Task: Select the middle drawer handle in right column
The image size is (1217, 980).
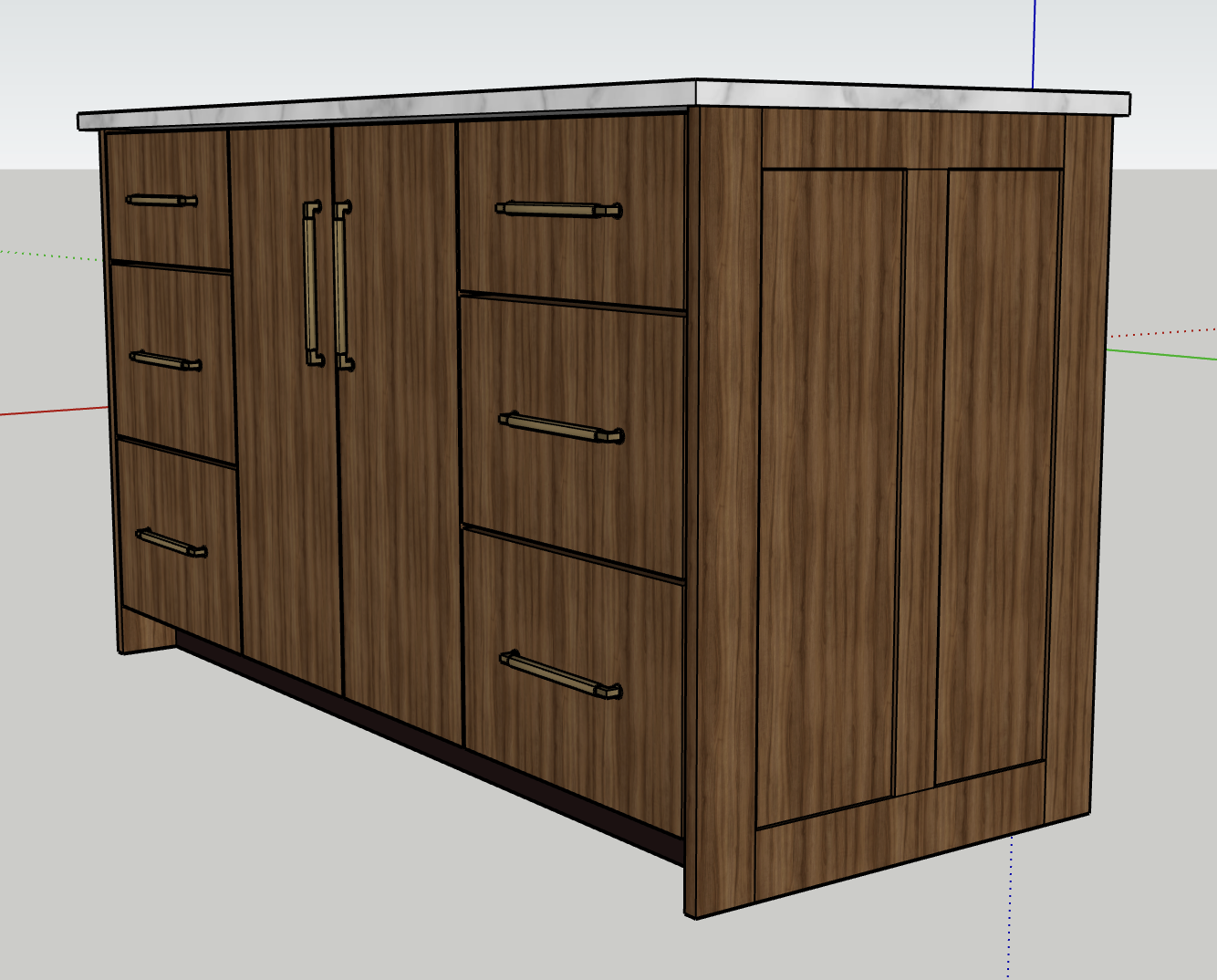Action: tap(561, 429)
